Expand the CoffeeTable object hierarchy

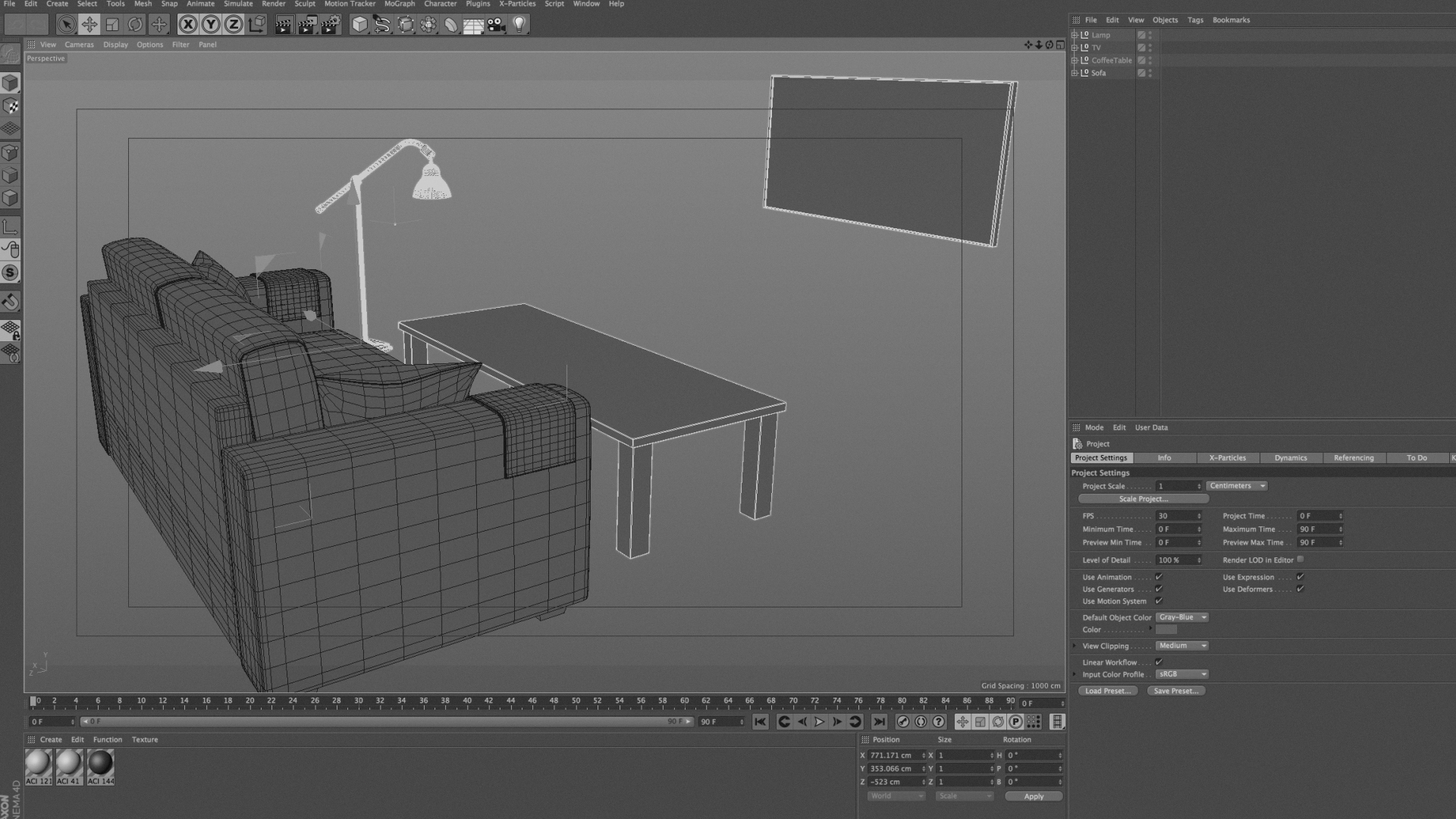click(1075, 61)
